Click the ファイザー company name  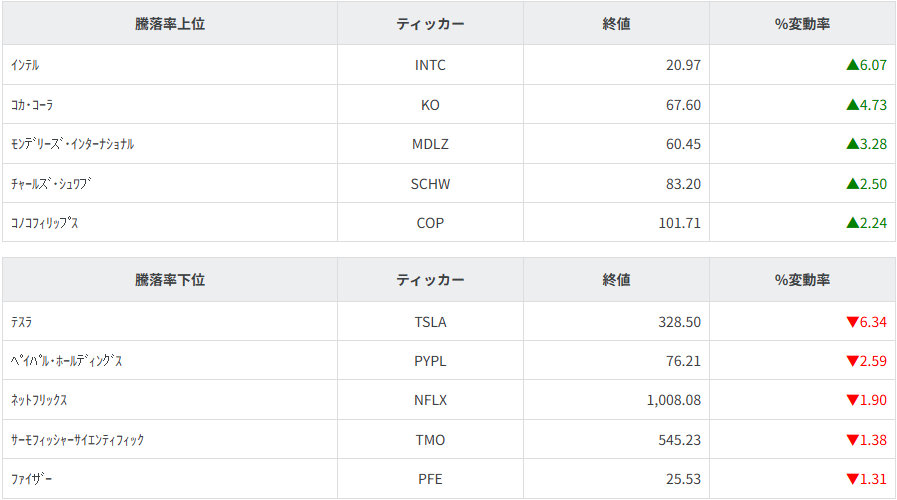click(x=31, y=480)
